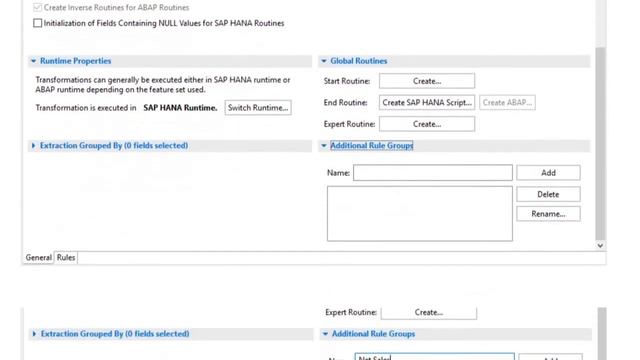
Task: Click the Switch Runtime... button
Action: pos(258,108)
